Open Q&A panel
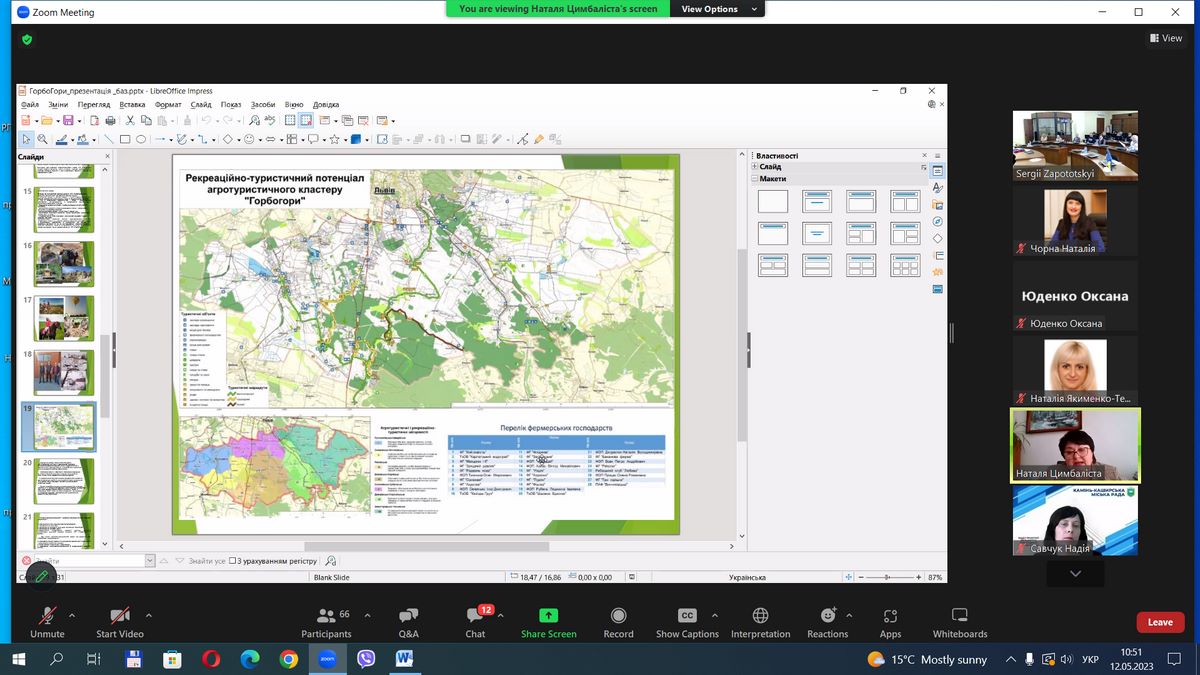This screenshot has width=1200, height=675. click(x=408, y=616)
